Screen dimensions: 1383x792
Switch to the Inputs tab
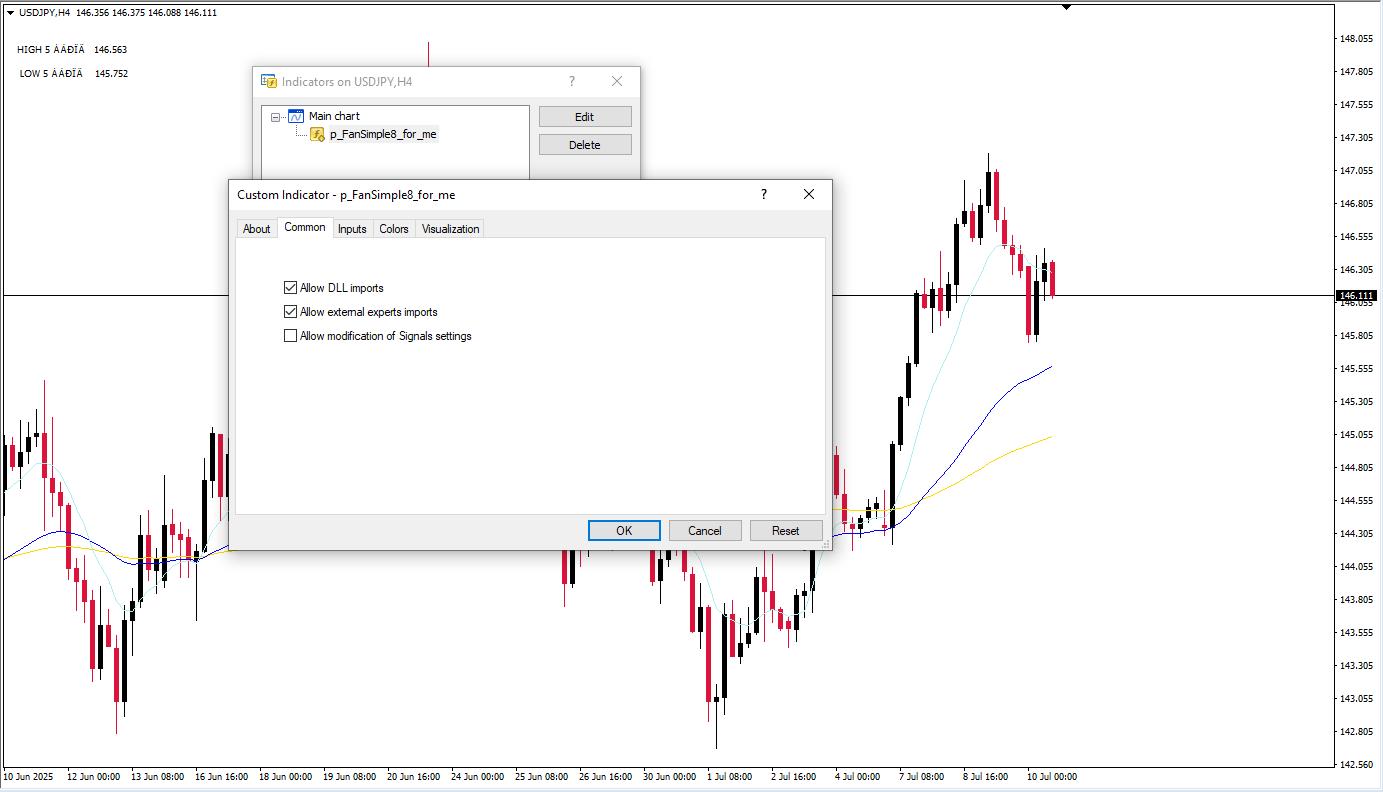pos(352,229)
